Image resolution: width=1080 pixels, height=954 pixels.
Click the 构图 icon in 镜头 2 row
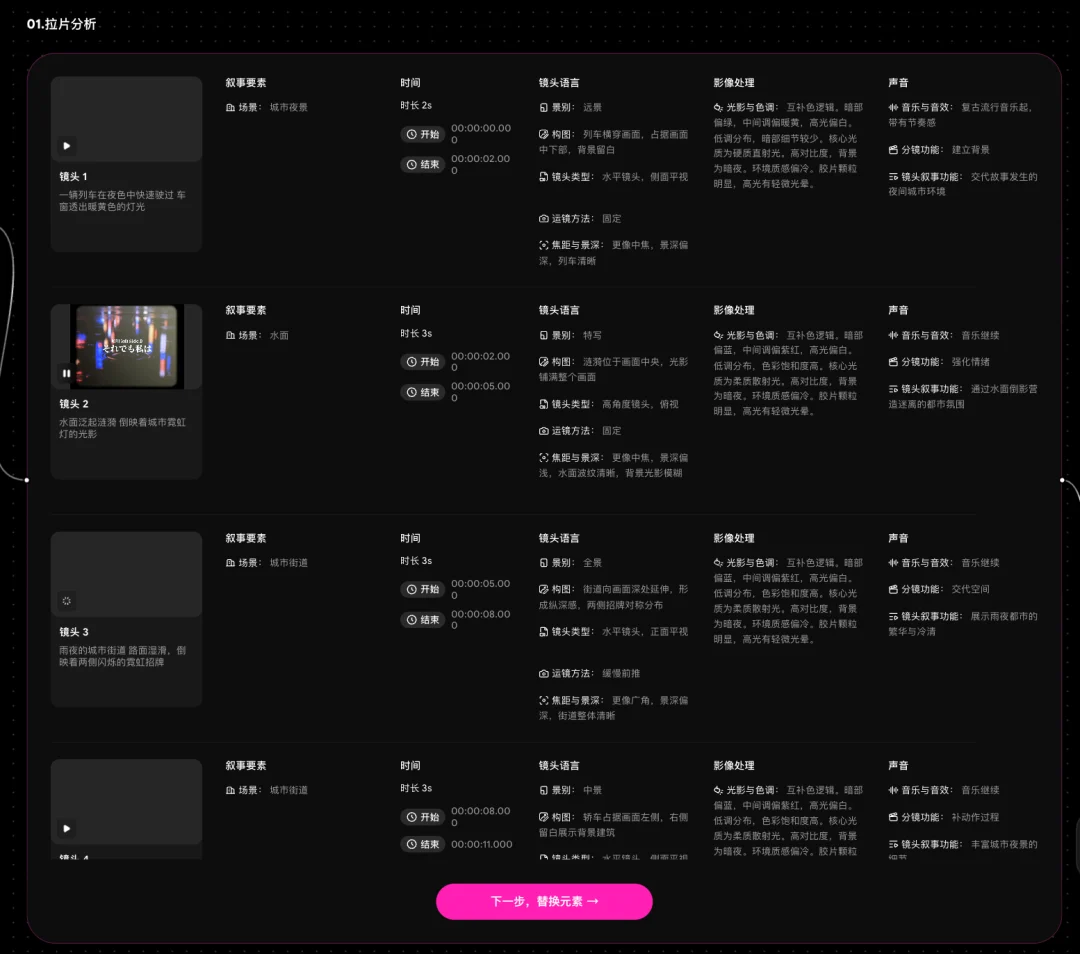pyautogui.click(x=543, y=362)
